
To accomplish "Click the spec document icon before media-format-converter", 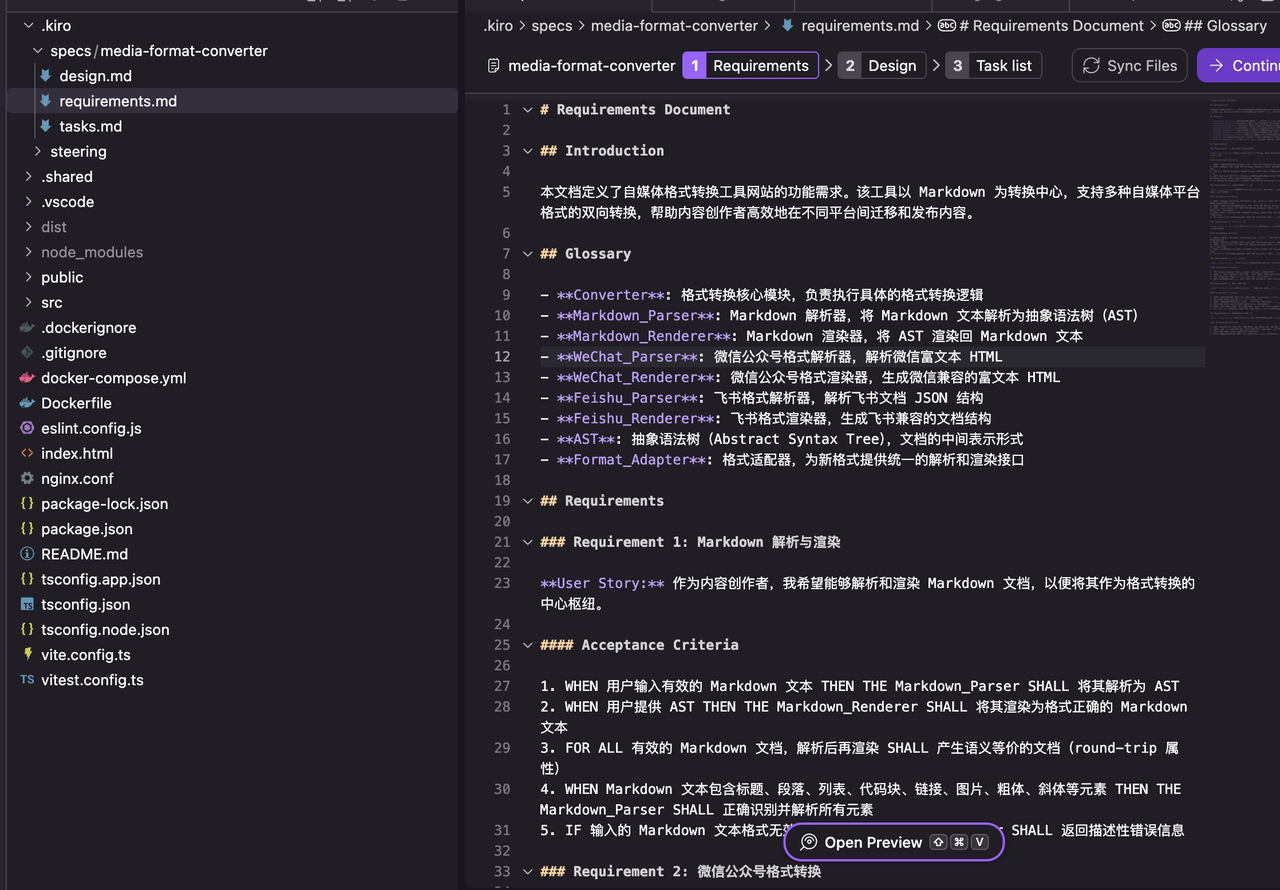I will pos(491,65).
